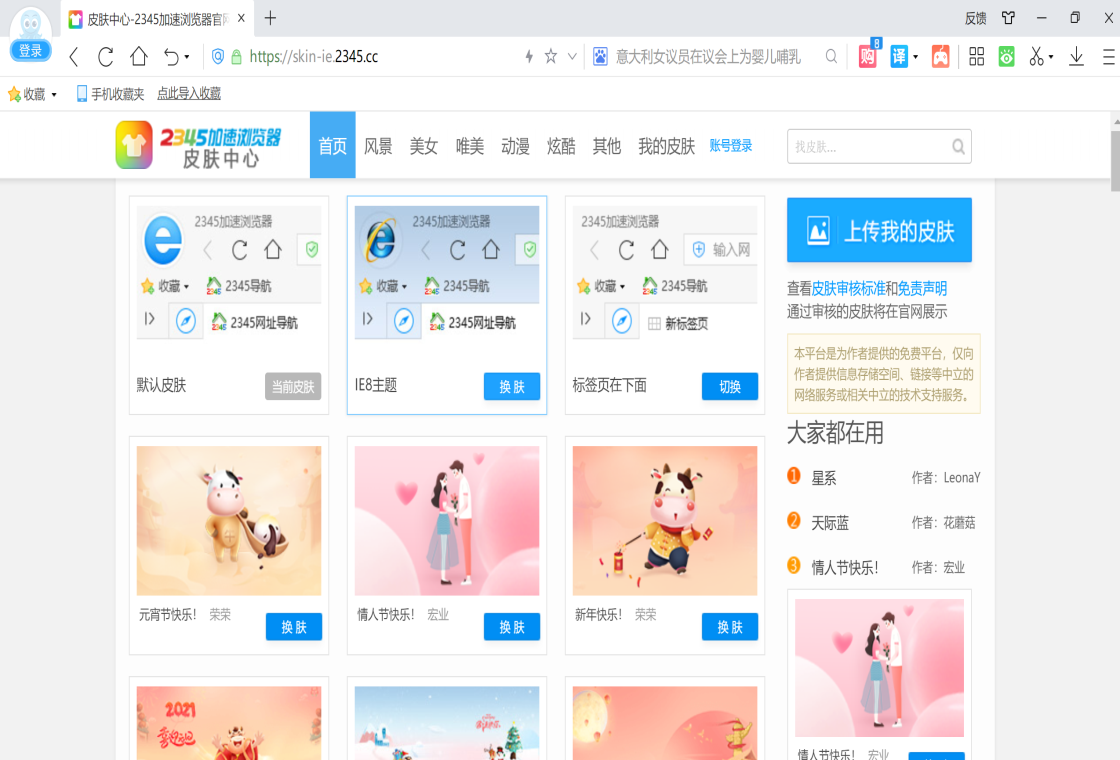Click the scissors screenshot tool
This screenshot has width=1120, height=760.
[1036, 56]
